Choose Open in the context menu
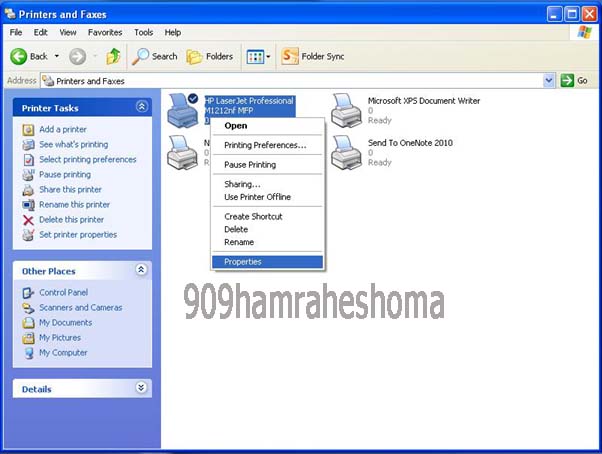This screenshot has height=454, width=602. click(267, 126)
